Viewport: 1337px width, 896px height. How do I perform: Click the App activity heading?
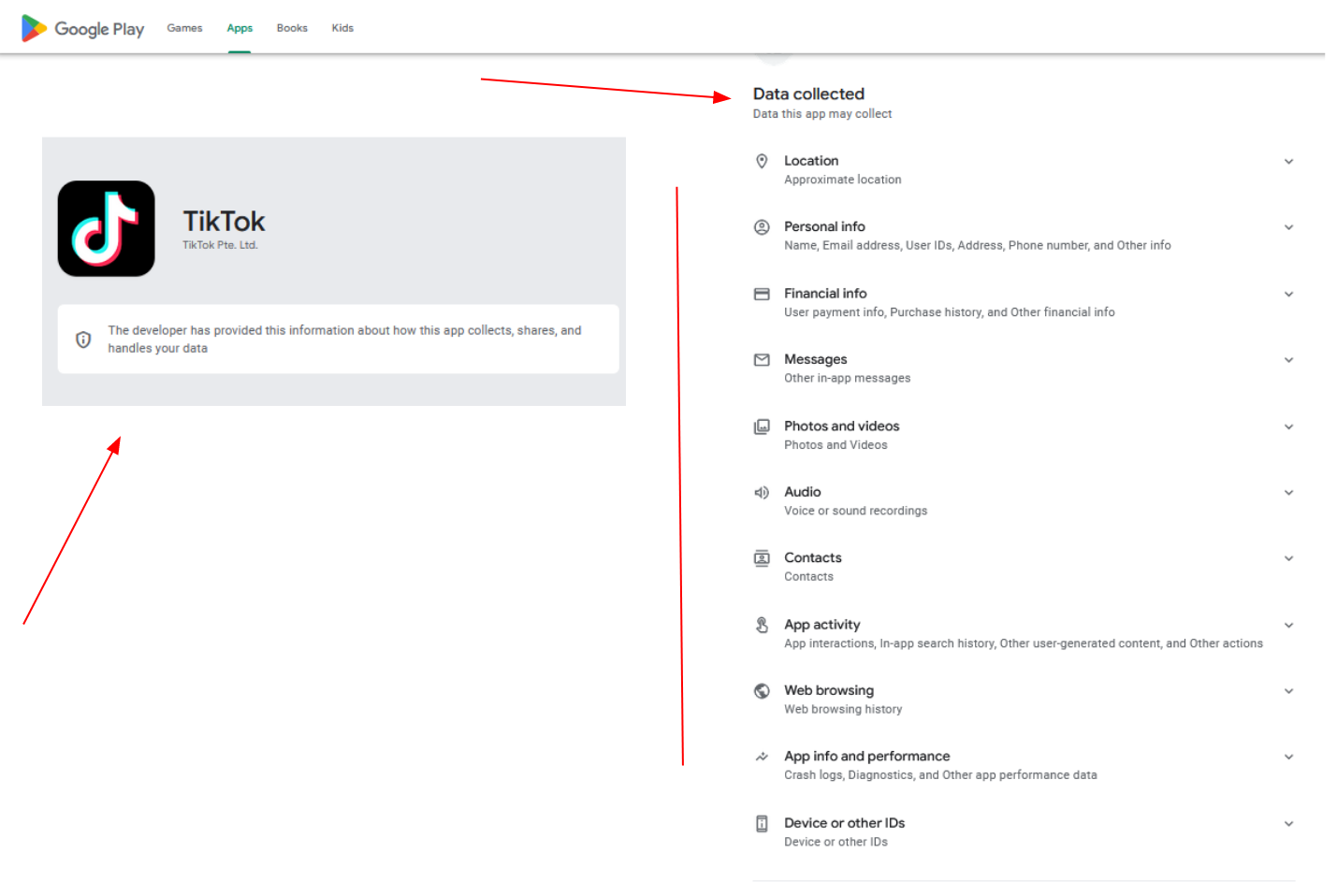click(821, 624)
